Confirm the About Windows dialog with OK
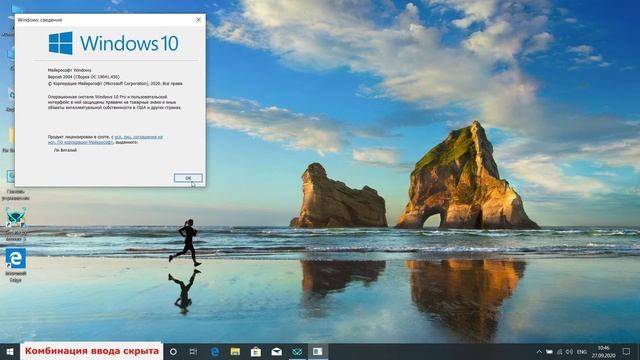 (188, 178)
